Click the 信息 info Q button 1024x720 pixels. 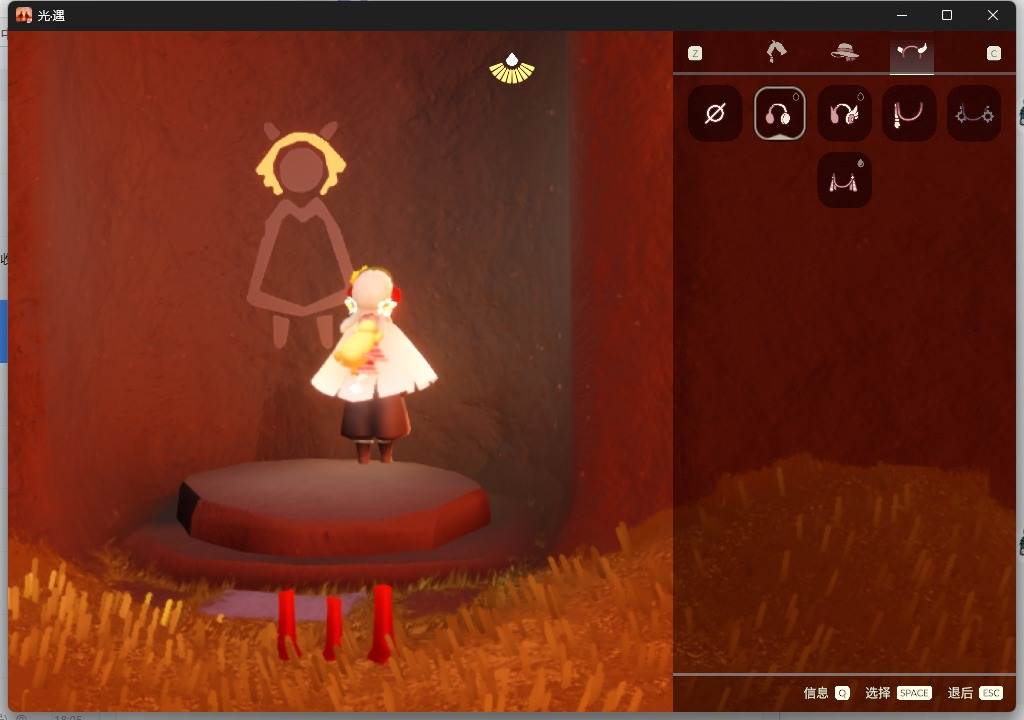[x=826, y=693]
